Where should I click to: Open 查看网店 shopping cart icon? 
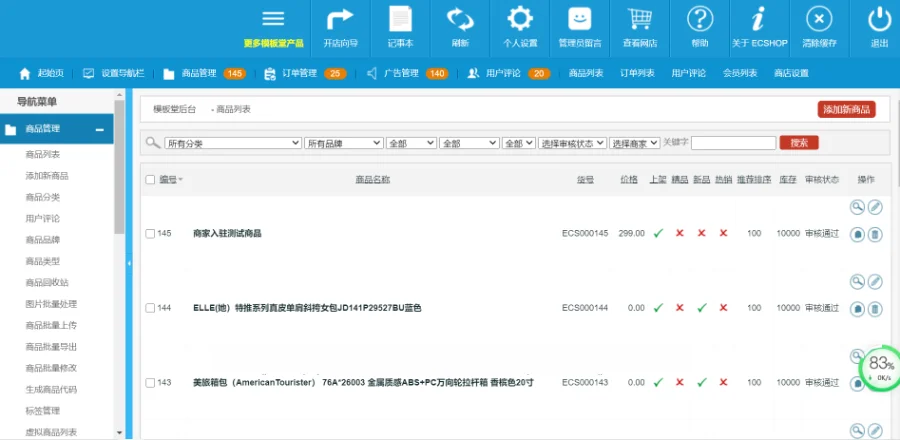640,20
